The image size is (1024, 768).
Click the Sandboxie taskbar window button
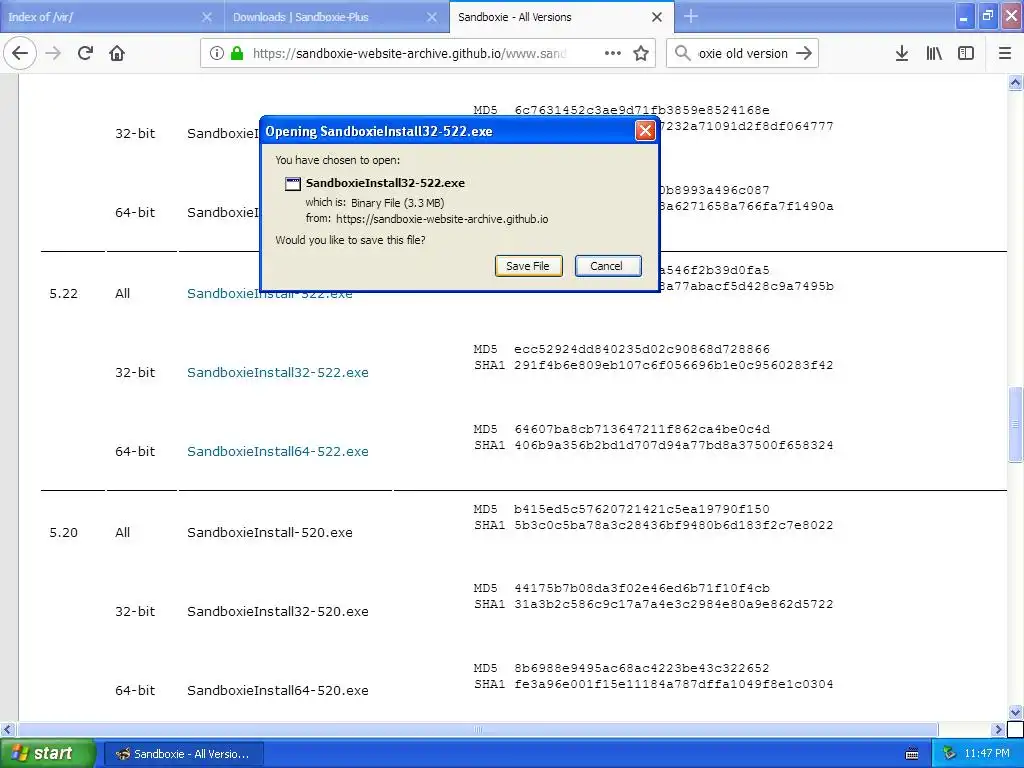tap(184, 754)
